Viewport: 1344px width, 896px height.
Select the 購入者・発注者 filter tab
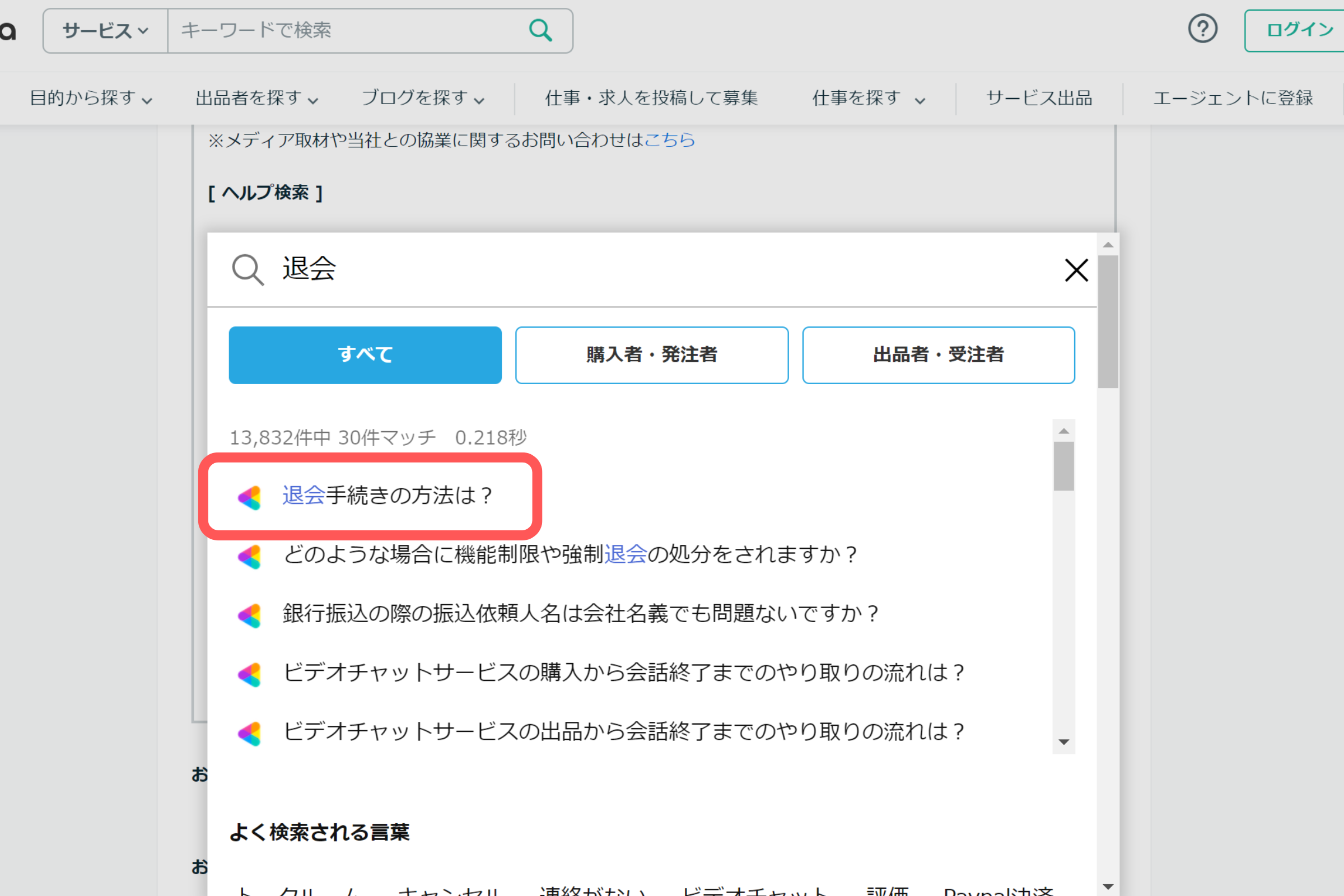coord(651,355)
